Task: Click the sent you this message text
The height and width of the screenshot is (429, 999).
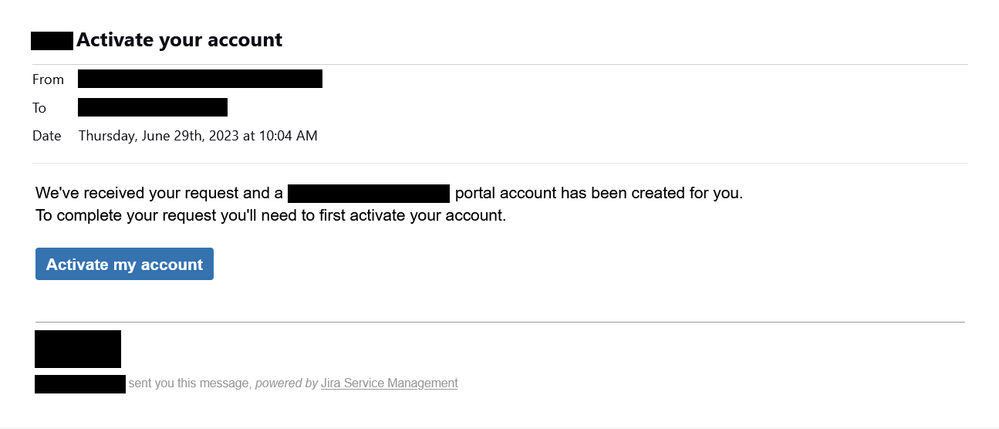Action: click(190, 383)
